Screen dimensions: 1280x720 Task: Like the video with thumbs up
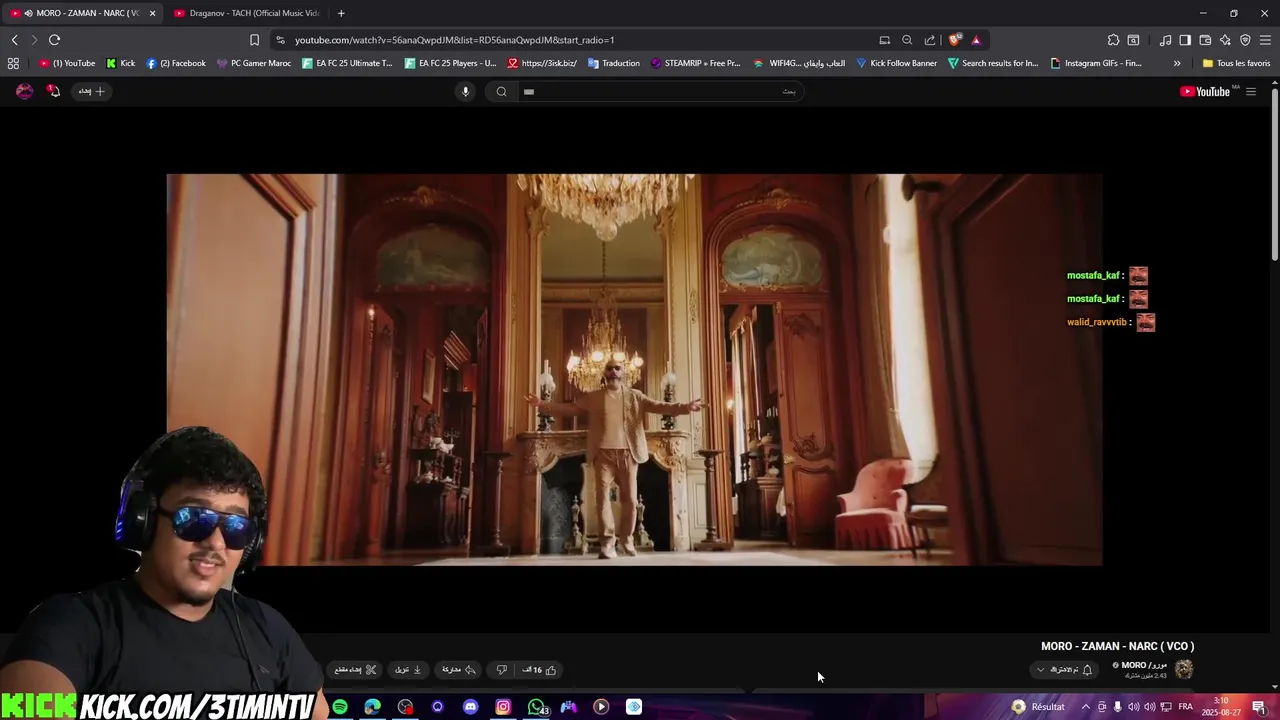540,670
